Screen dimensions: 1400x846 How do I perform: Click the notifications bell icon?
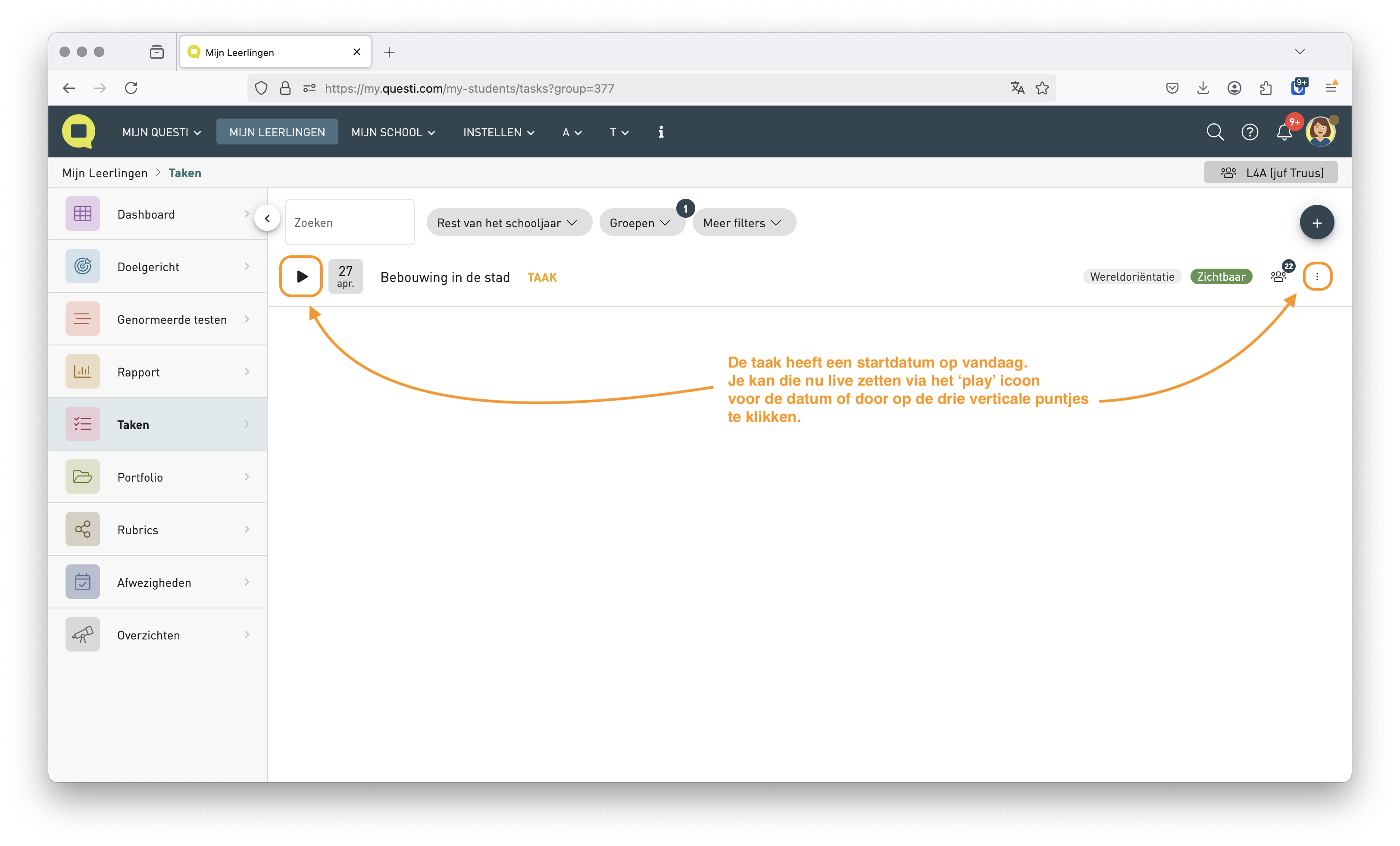tap(1284, 132)
